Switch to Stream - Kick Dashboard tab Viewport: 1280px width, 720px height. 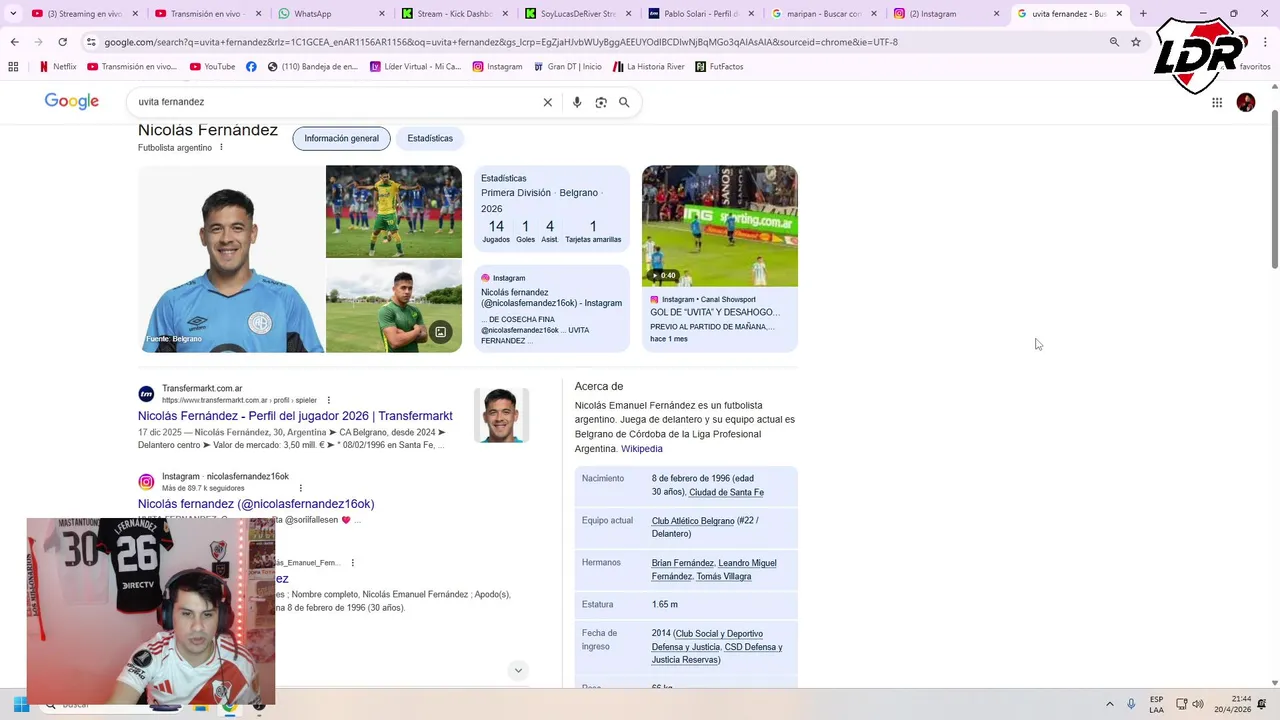(x=455, y=14)
